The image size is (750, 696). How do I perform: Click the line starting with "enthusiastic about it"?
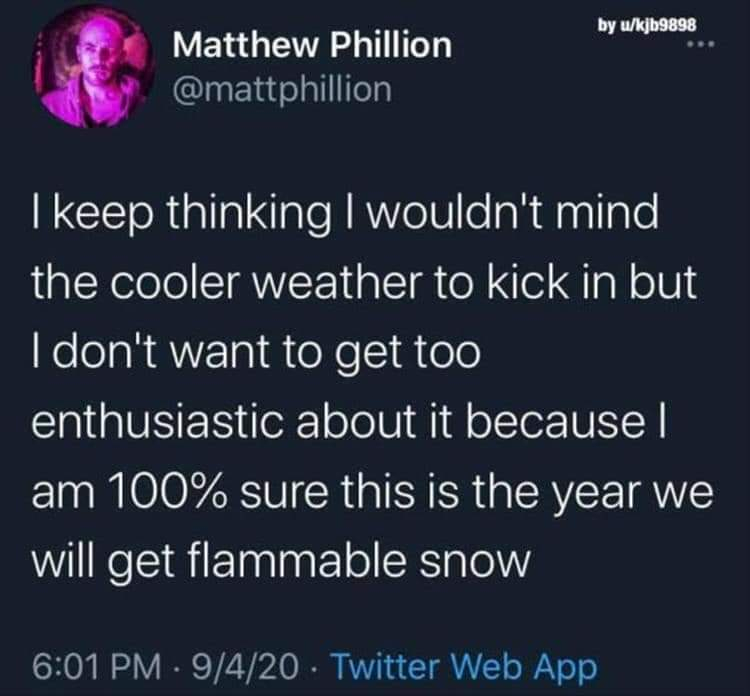click(349, 421)
